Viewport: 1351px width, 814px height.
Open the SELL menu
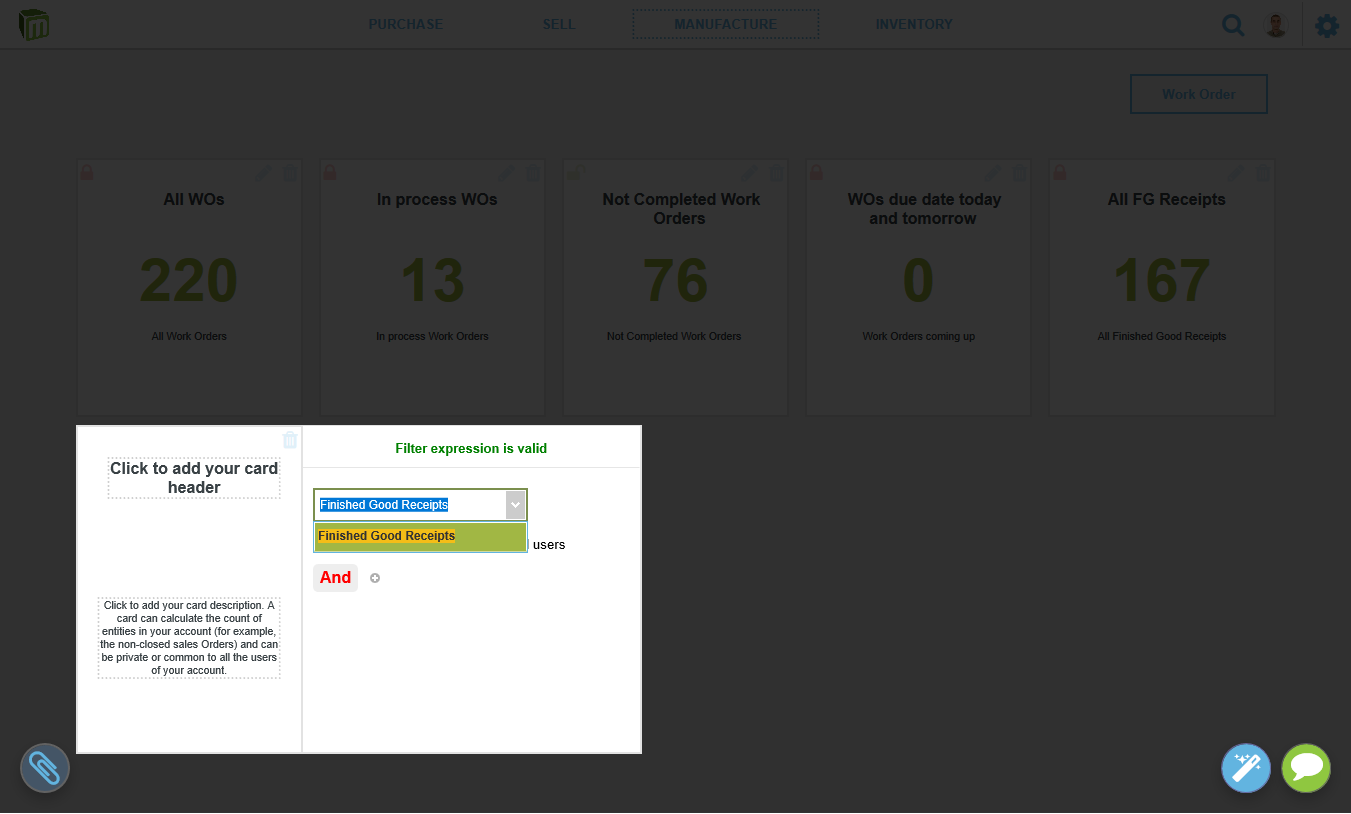[x=559, y=24]
